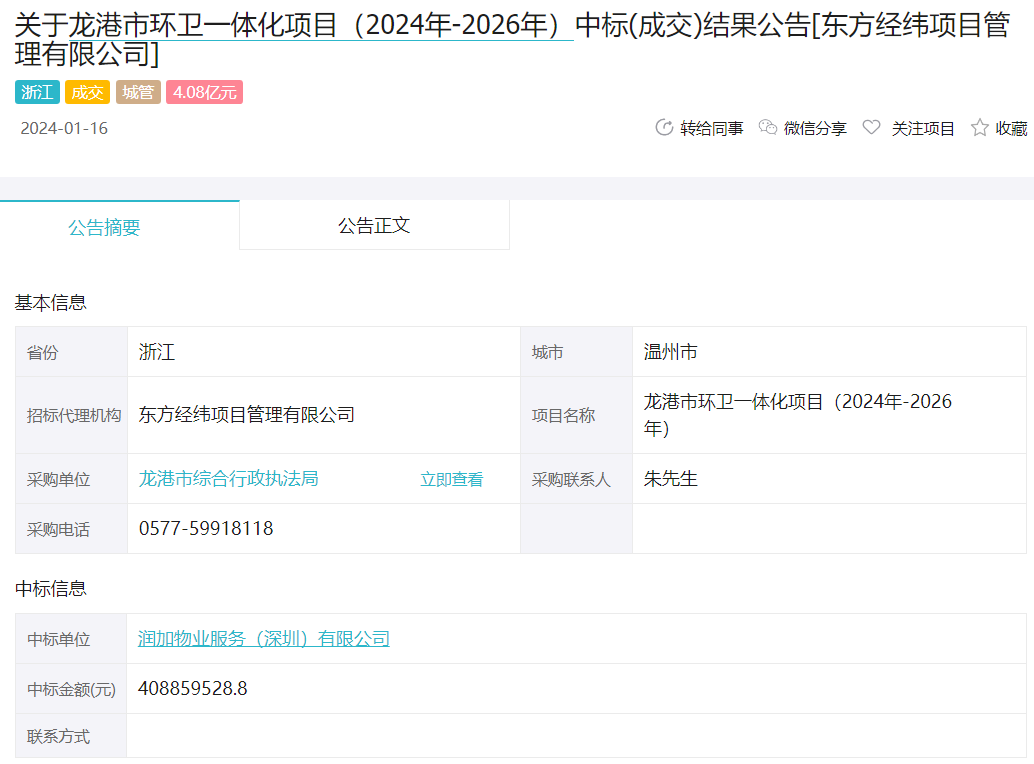
Task: Click the 基本信息 section heading
Action: tap(51, 303)
